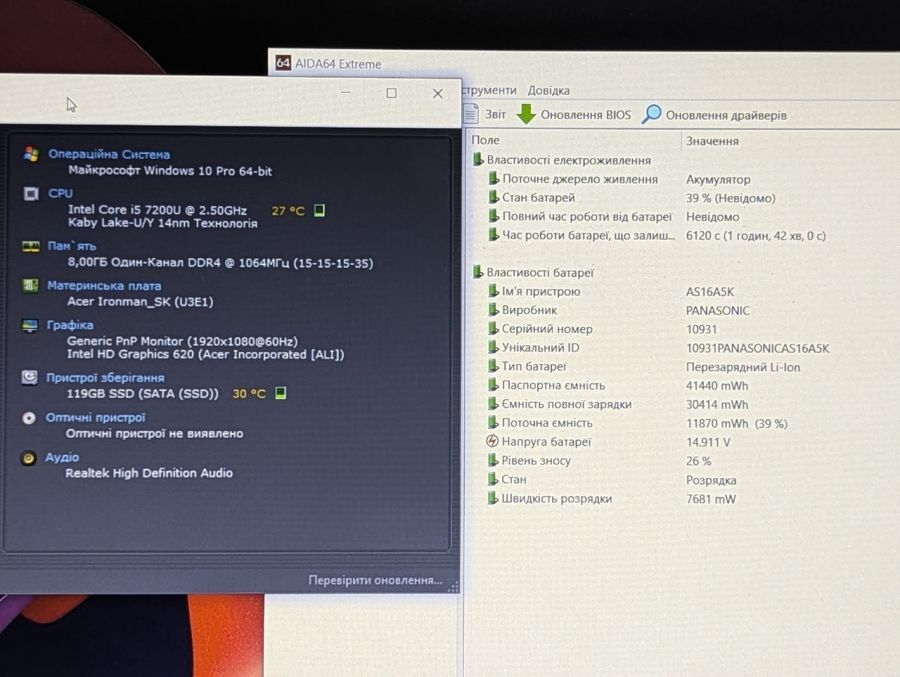Screen dimensions: 900x677
Task: Click the motherboard icon beside Материнська плата
Action: point(30,285)
